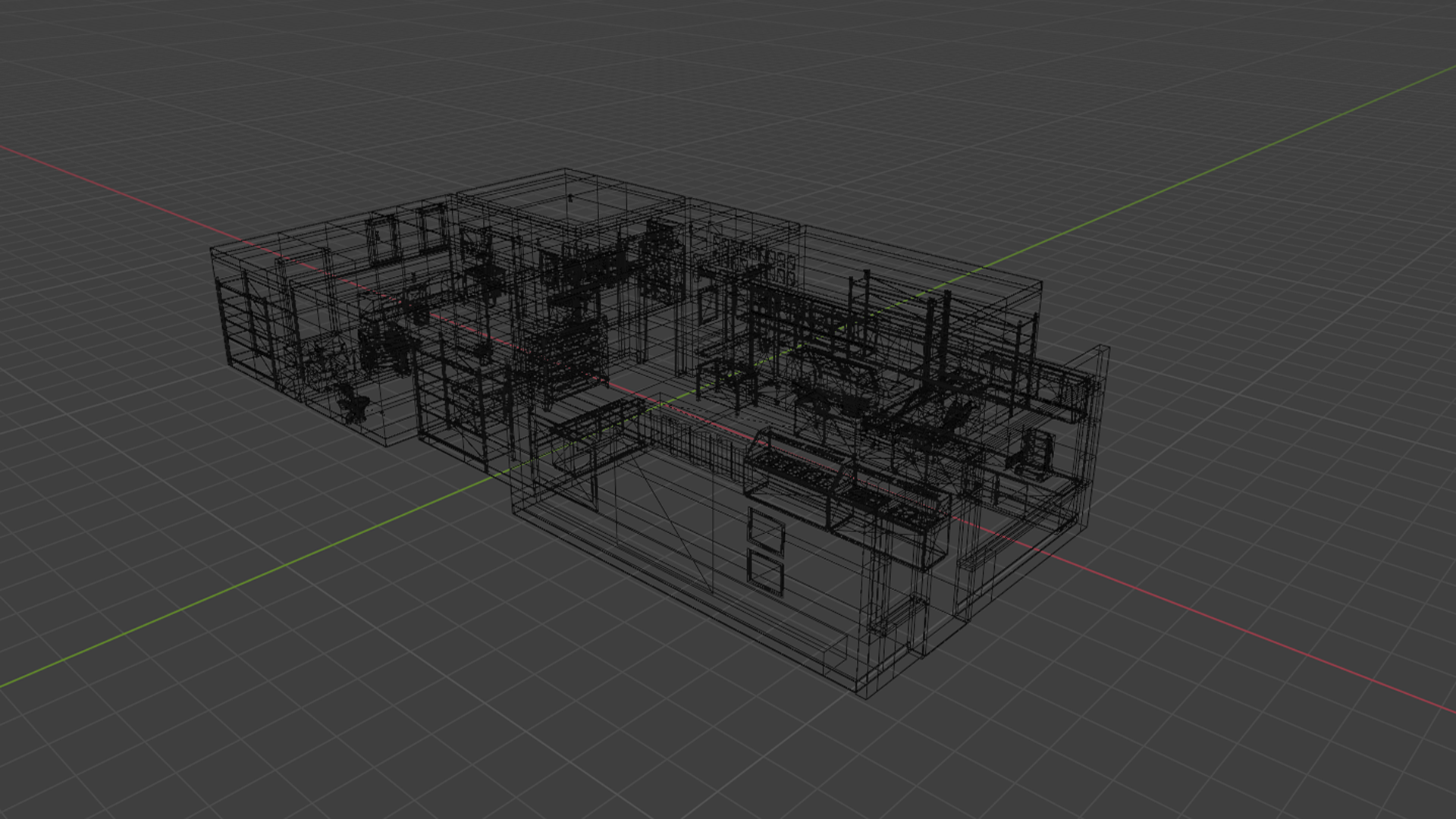Screen dimensions: 1456x819
Task: Select the picture frame beside center doorway
Action: pyautogui.click(x=706, y=305)
